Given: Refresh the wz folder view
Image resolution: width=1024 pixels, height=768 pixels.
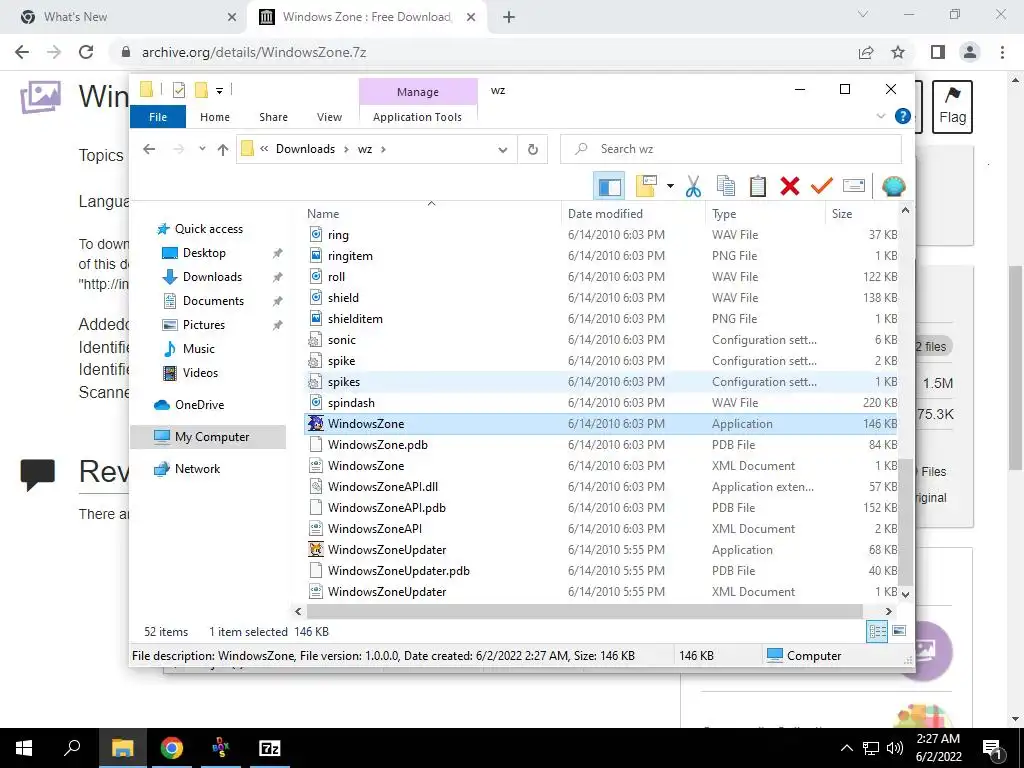Looking at the screenshot, I should pyautogui.click(x=533, y=150).
